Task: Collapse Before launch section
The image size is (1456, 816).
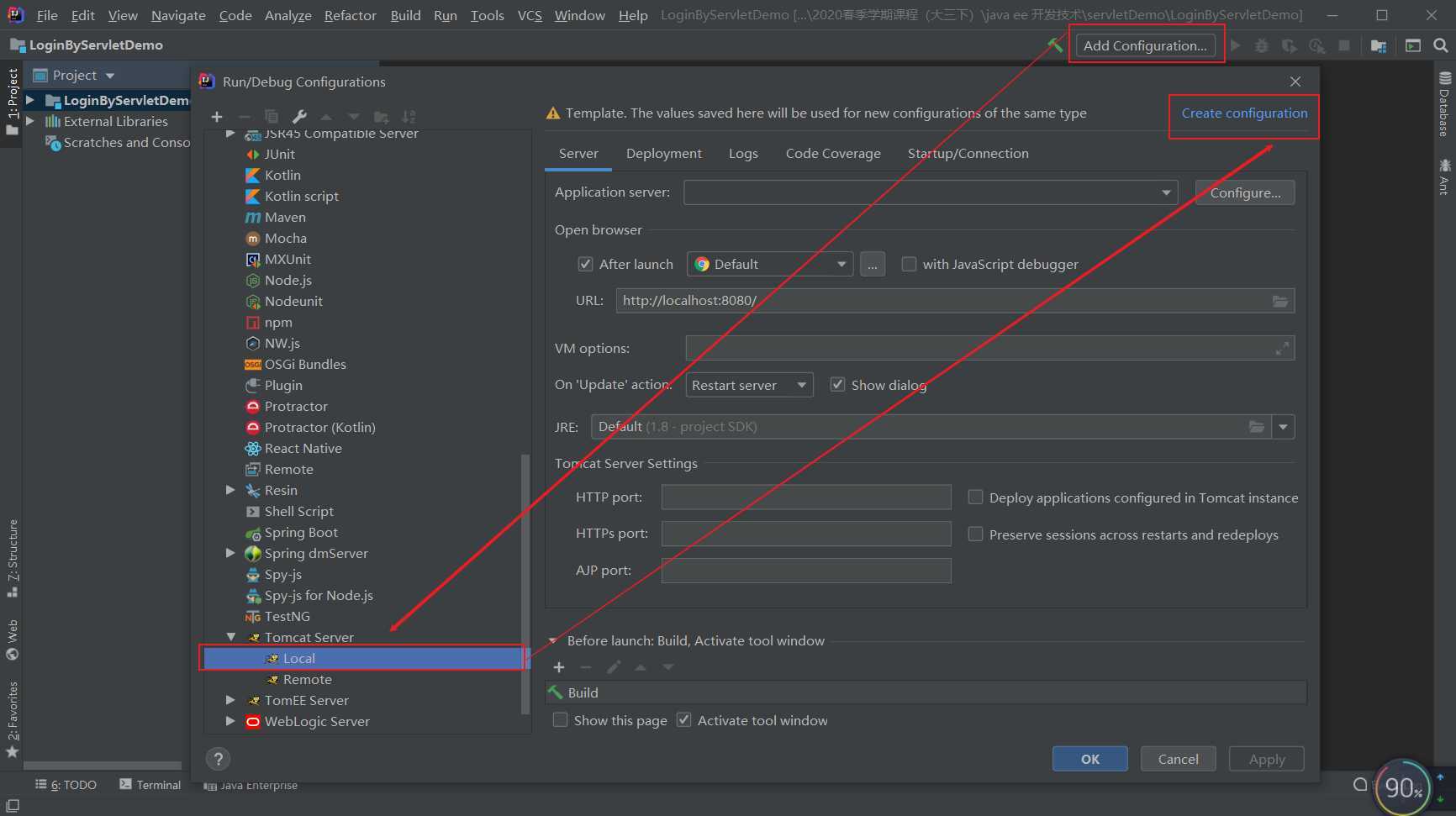Action: pyautogui.click(x=553, y=640)
